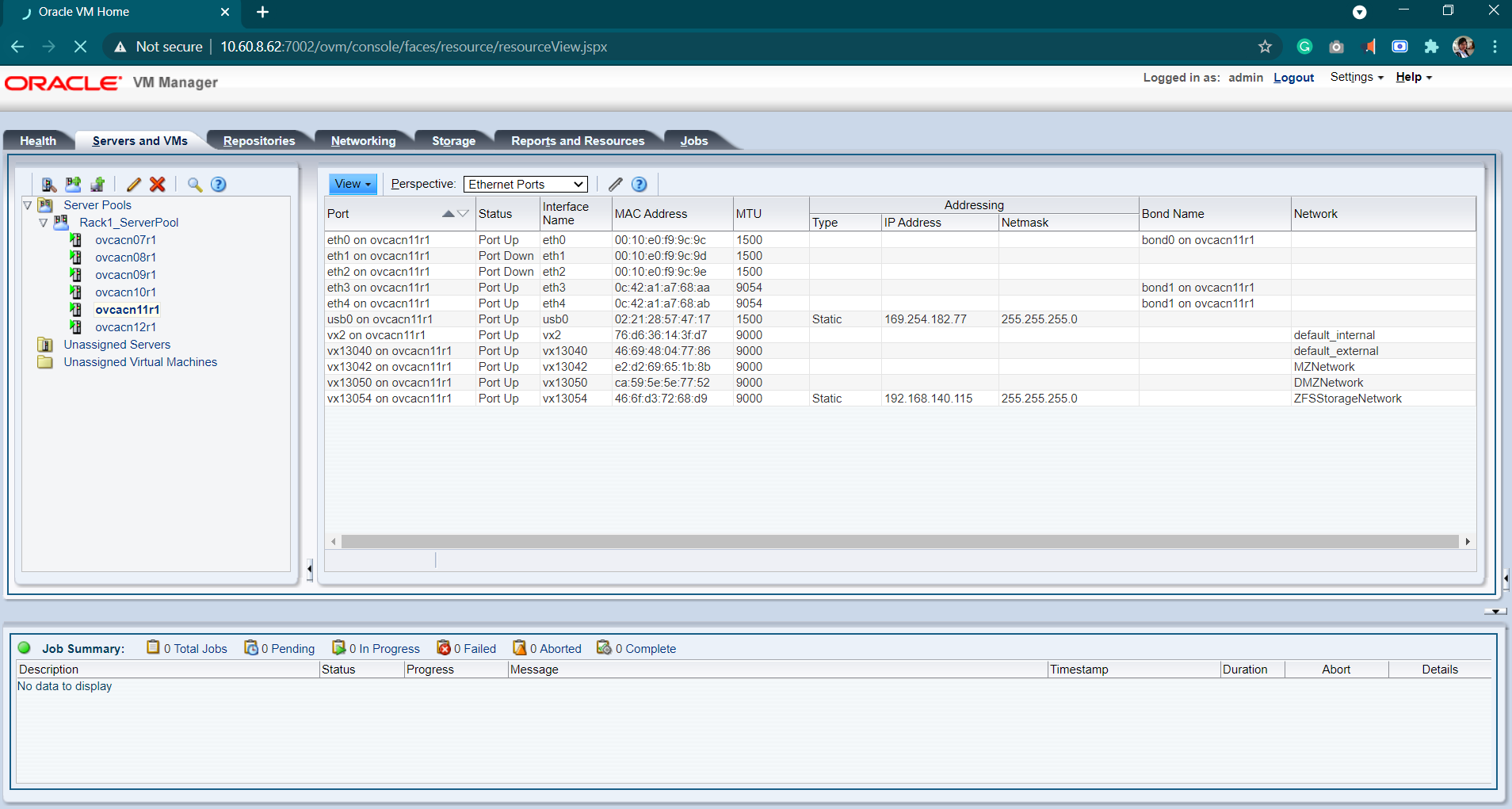
Task: Open the Health tab
Action: 38,141
